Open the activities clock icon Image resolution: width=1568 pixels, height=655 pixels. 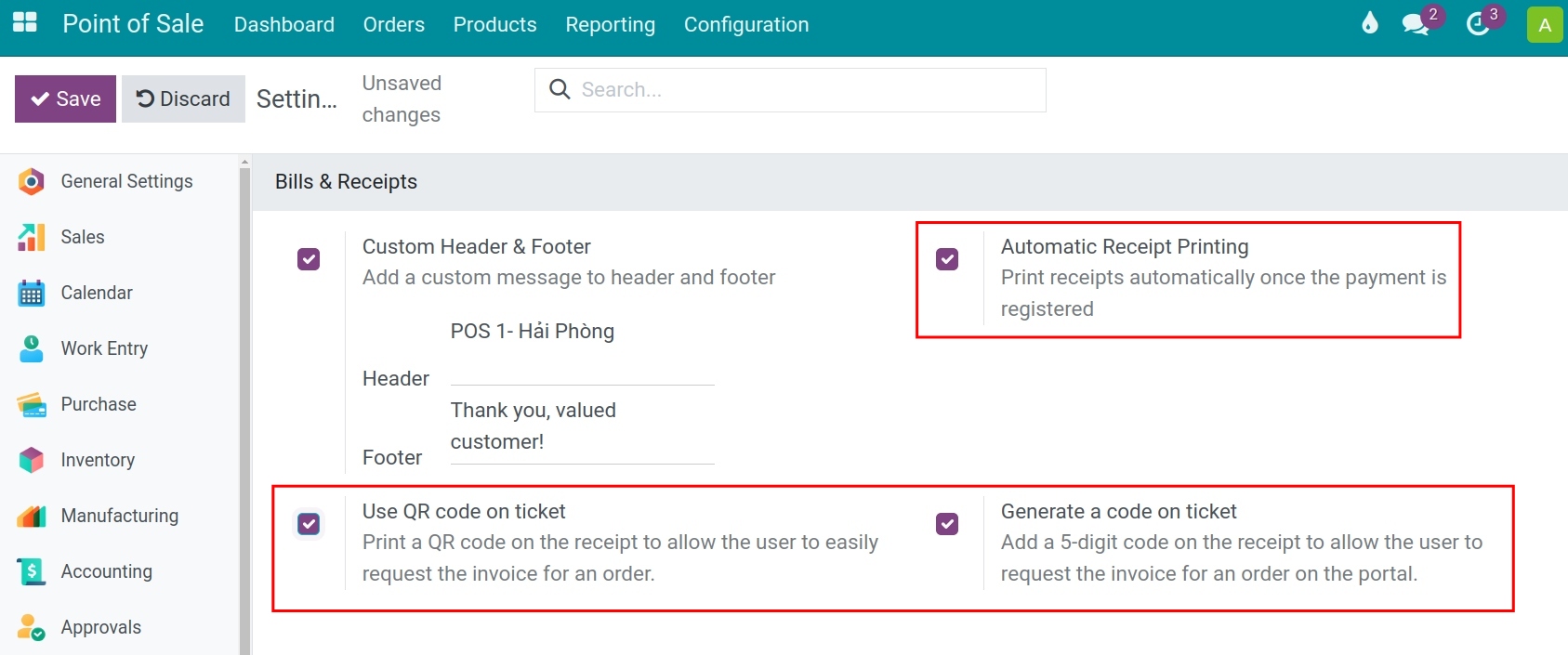(1477, 24)
